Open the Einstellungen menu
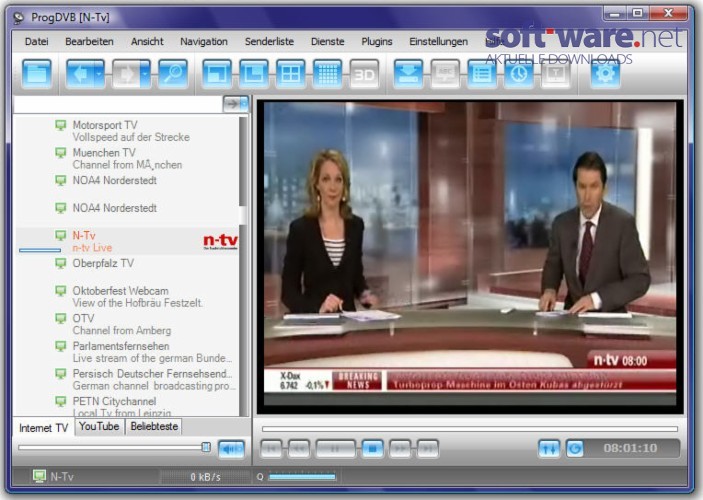 click(x=438, y=42)
